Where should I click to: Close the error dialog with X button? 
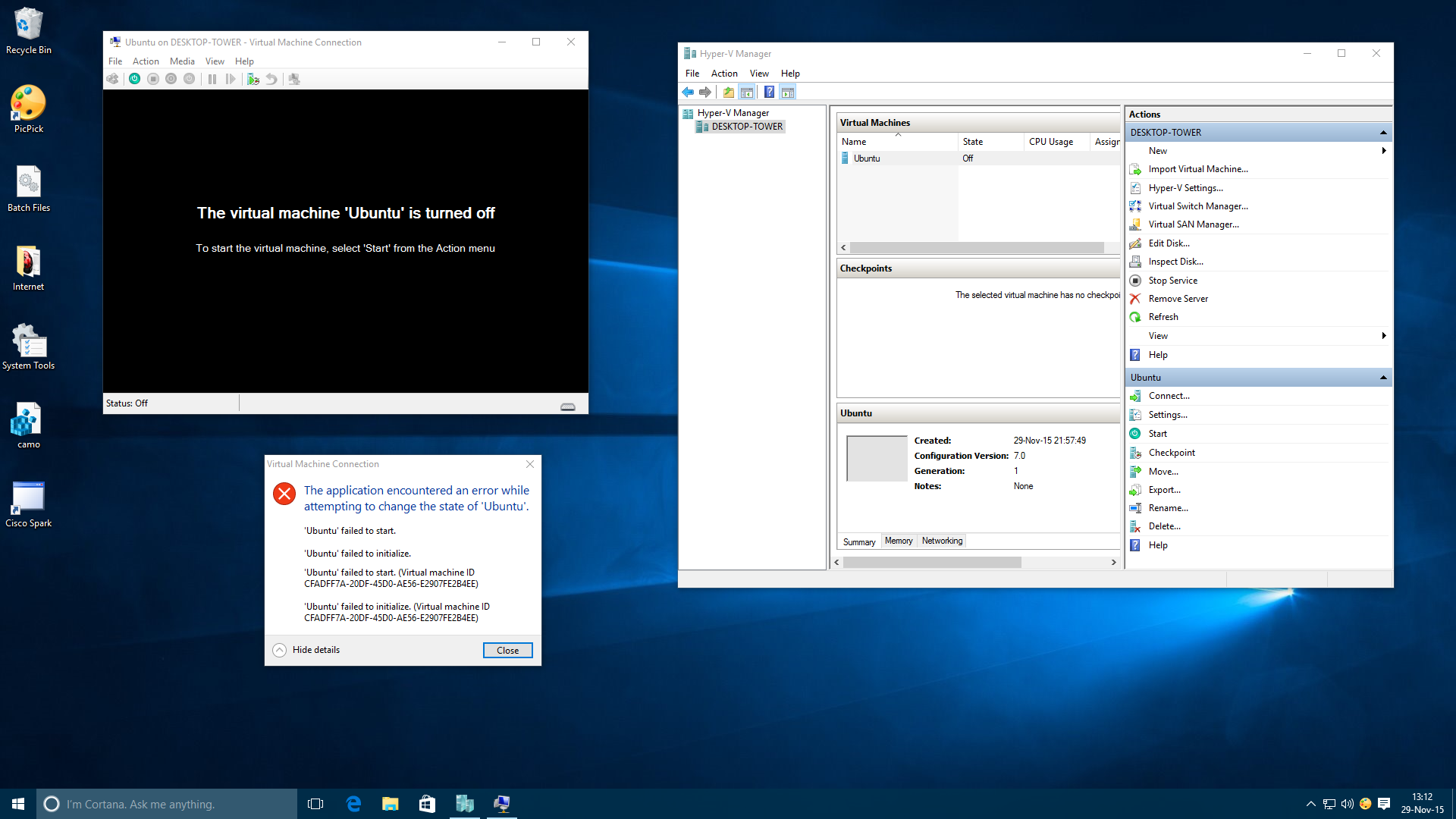530,464
